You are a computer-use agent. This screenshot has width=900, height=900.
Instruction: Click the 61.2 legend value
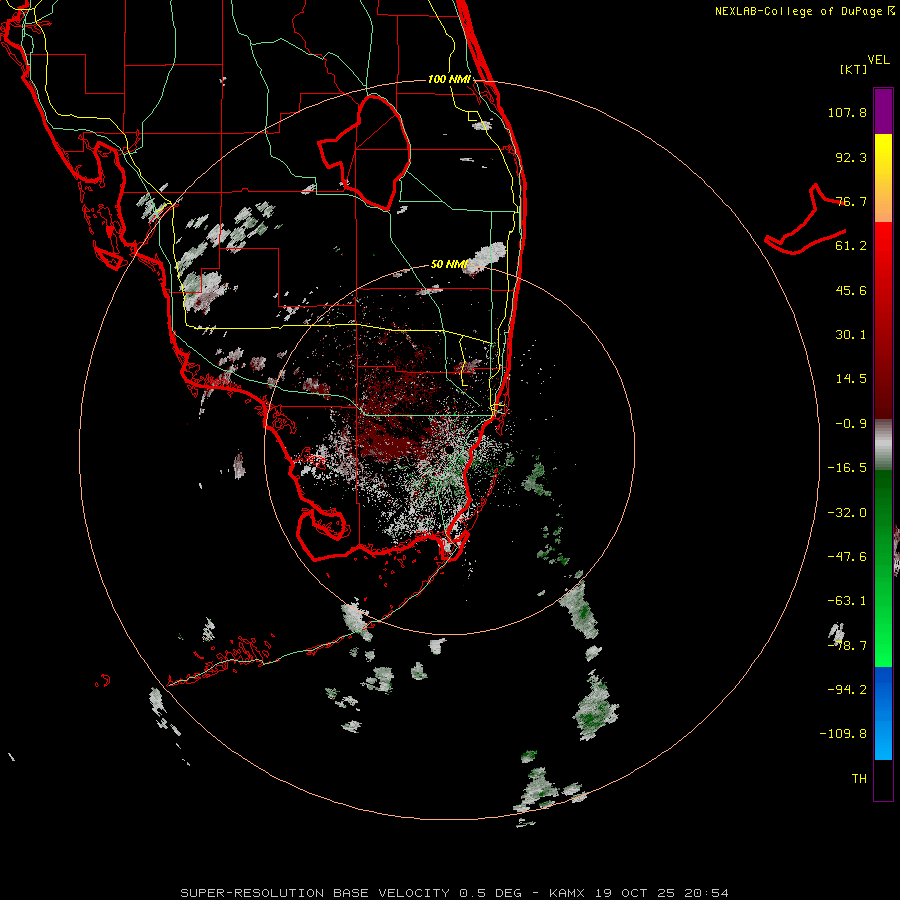(x=851, y=246)
